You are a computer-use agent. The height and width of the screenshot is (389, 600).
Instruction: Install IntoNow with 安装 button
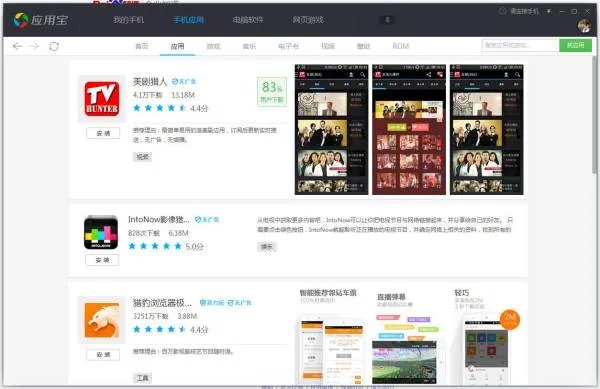click(x=102, y=260)
